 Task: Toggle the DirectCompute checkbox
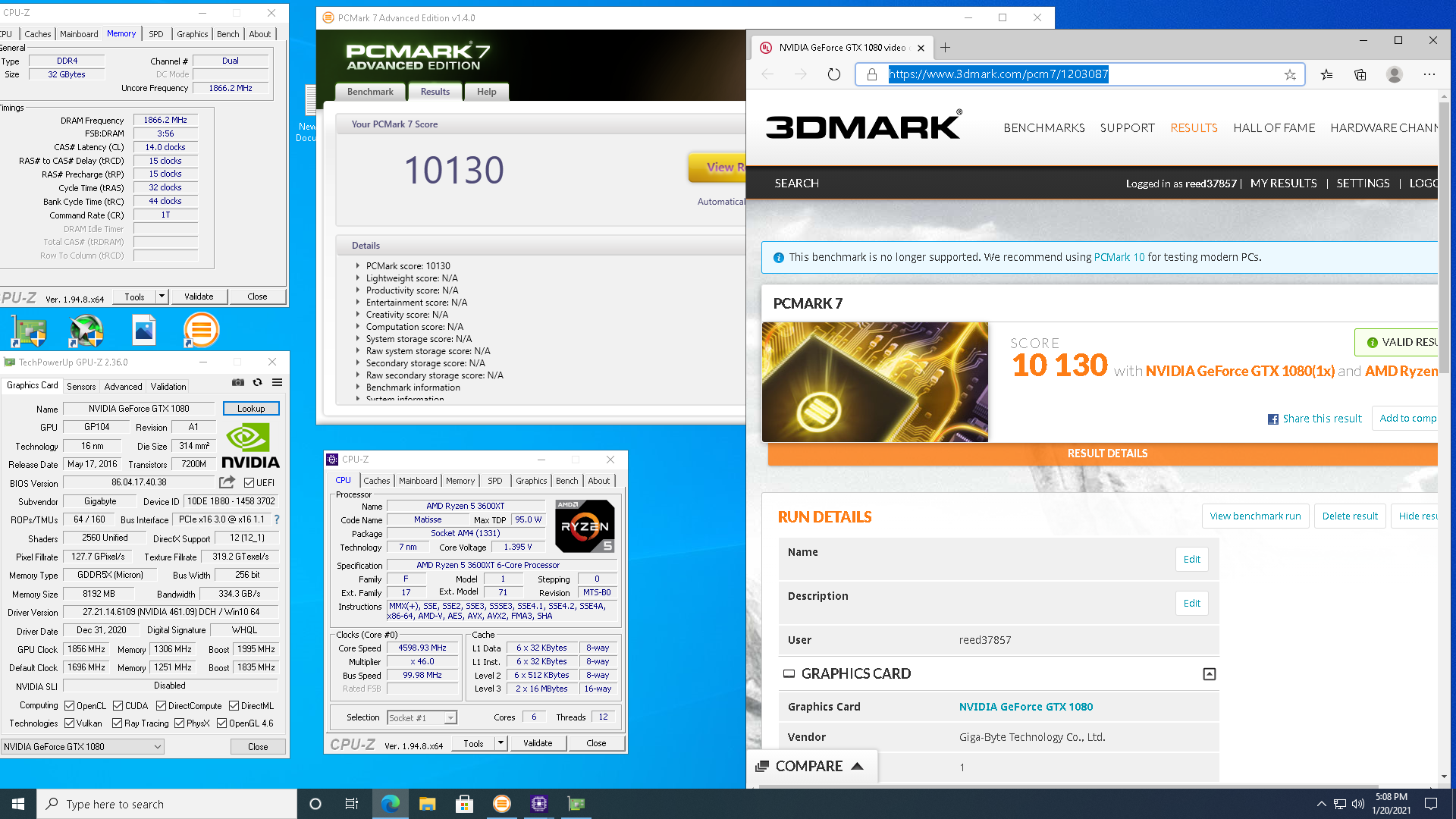tap(161, 706)
